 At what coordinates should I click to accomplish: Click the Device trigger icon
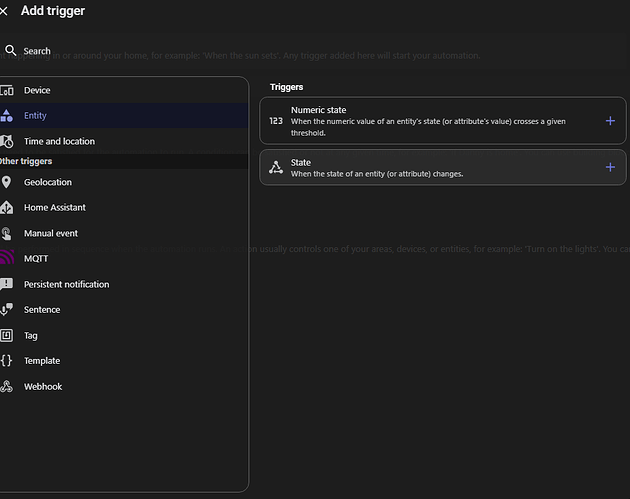pos(6,90)
